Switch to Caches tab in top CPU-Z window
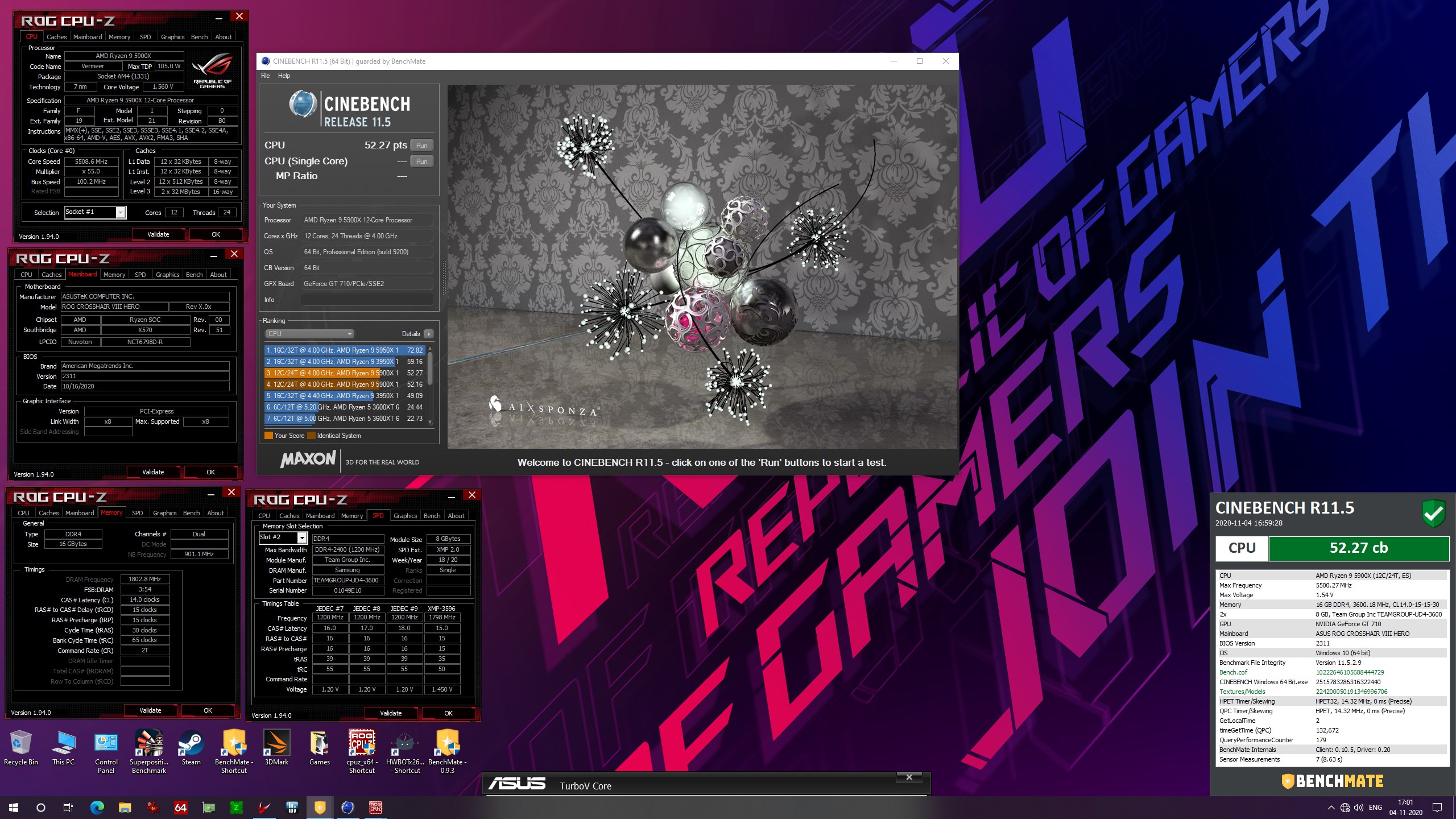Image resolution: width=1456 pixels, height=819 pixels. point(56,37)
